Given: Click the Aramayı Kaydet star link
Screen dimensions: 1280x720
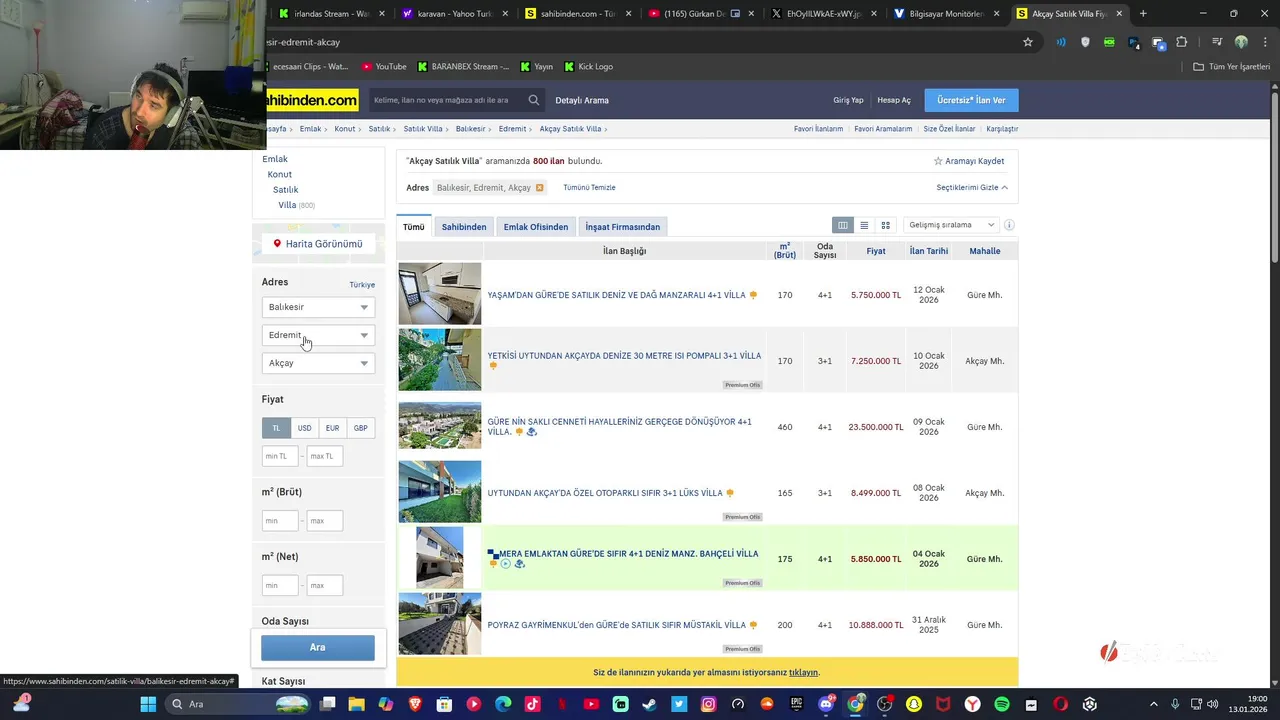Looking at the screenshot, I should pos(969,161).
